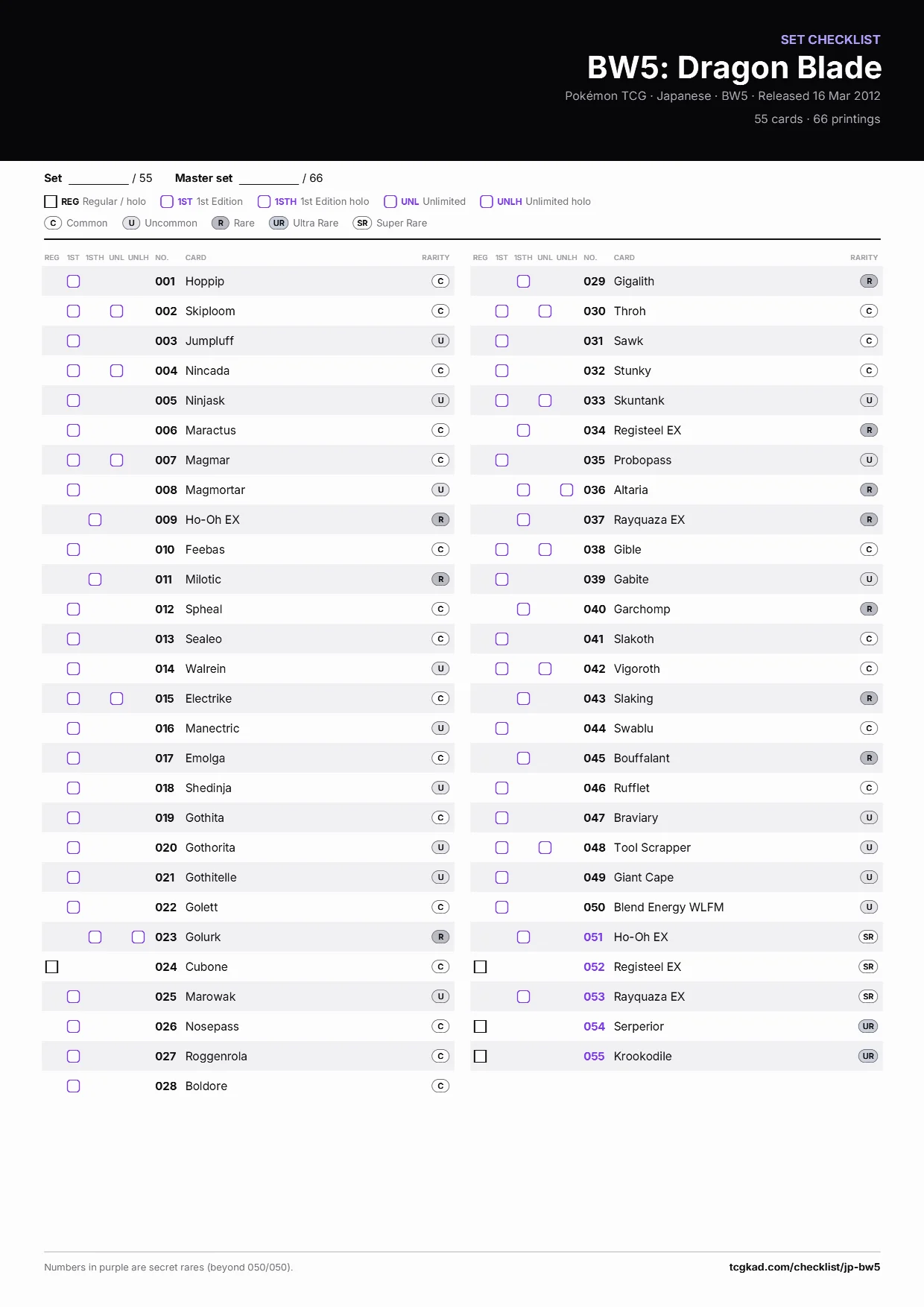Mark the 1st Edition holo box for Milotic
The image size is (924, 1307).
tap(95, 579)
